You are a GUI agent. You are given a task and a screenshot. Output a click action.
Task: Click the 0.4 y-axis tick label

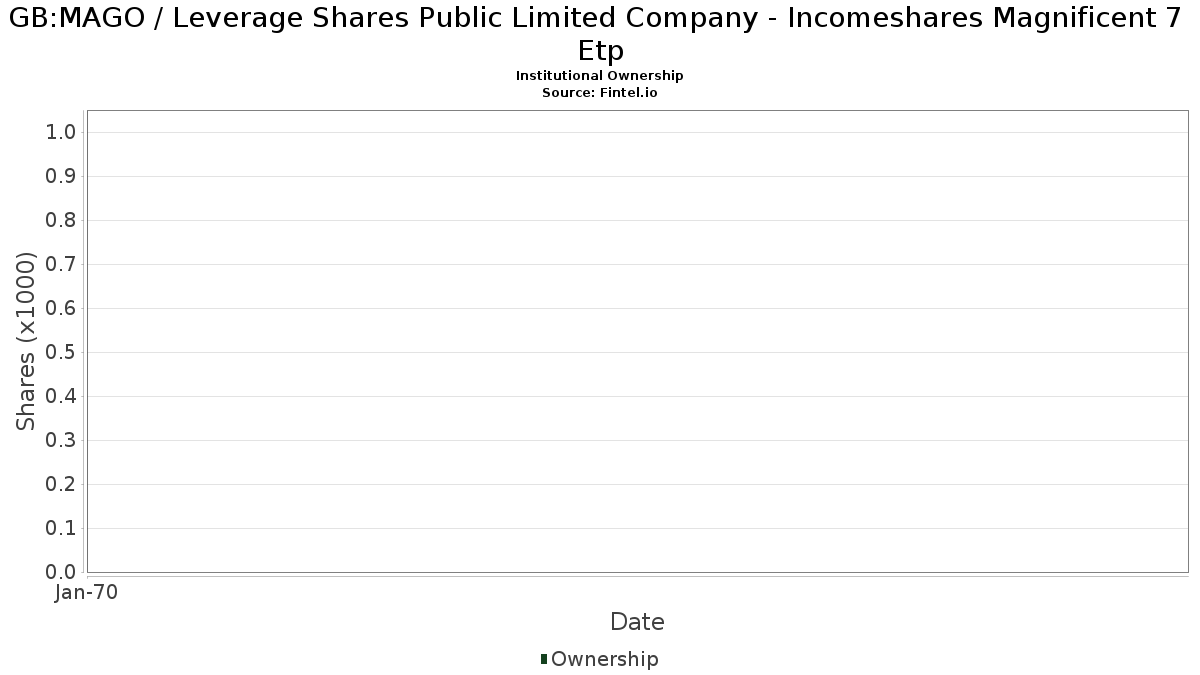click(x=62, y=397)
